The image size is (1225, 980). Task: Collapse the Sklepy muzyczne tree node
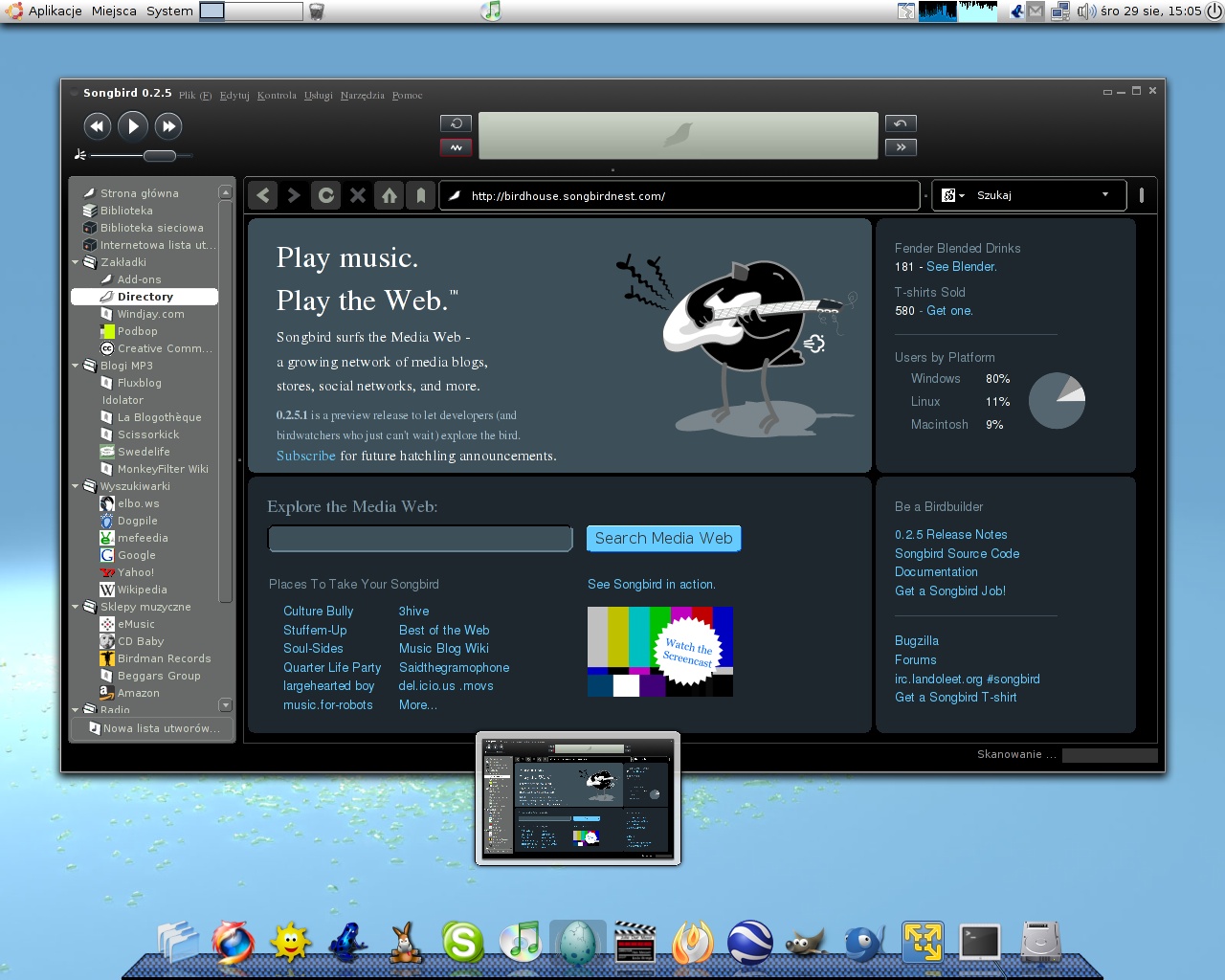[x=76, y=607]
